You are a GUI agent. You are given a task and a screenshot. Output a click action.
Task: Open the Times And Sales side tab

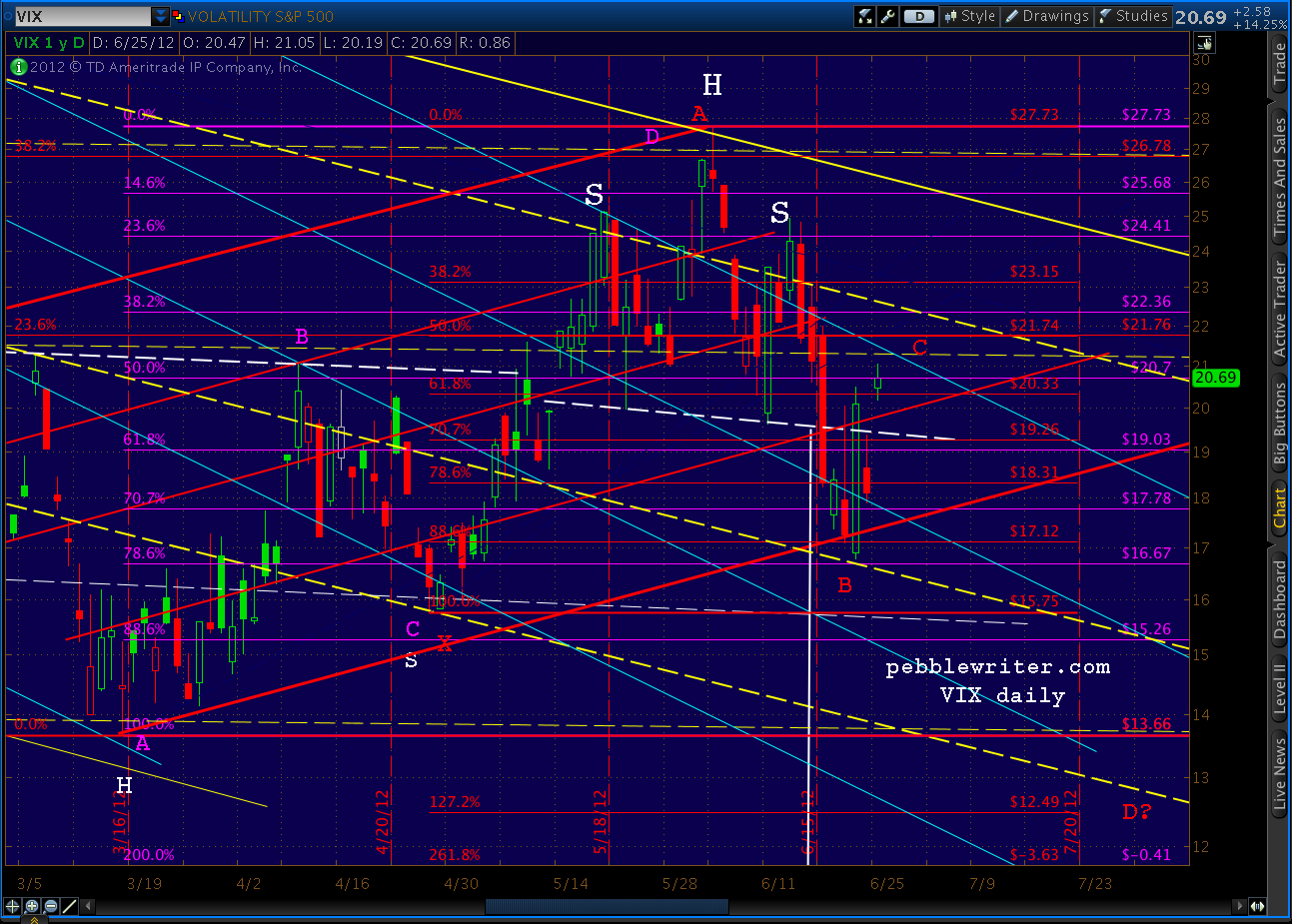1280,178
